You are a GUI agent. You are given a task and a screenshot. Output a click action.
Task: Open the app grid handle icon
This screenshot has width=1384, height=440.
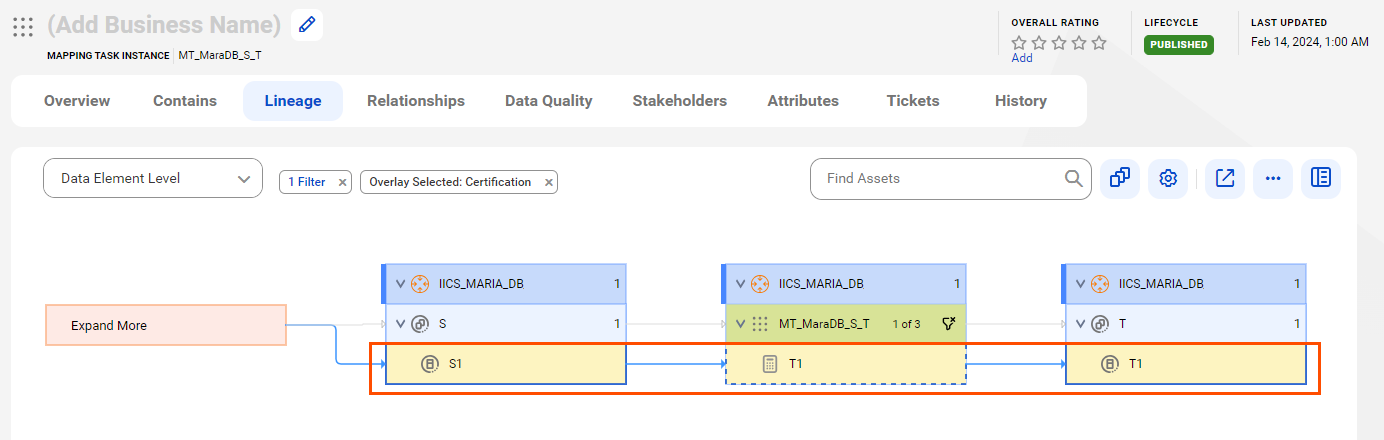pos(23,26)
